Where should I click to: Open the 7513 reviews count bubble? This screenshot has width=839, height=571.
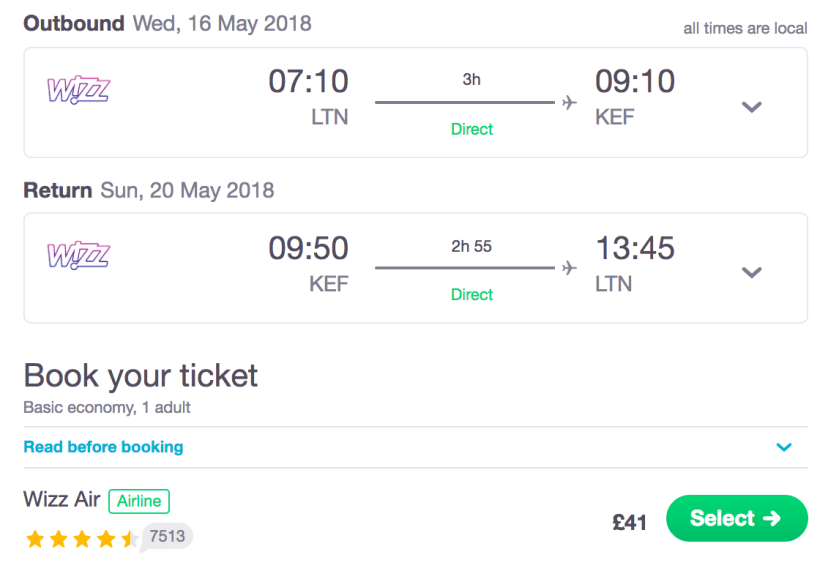click(x=167, y=537)
